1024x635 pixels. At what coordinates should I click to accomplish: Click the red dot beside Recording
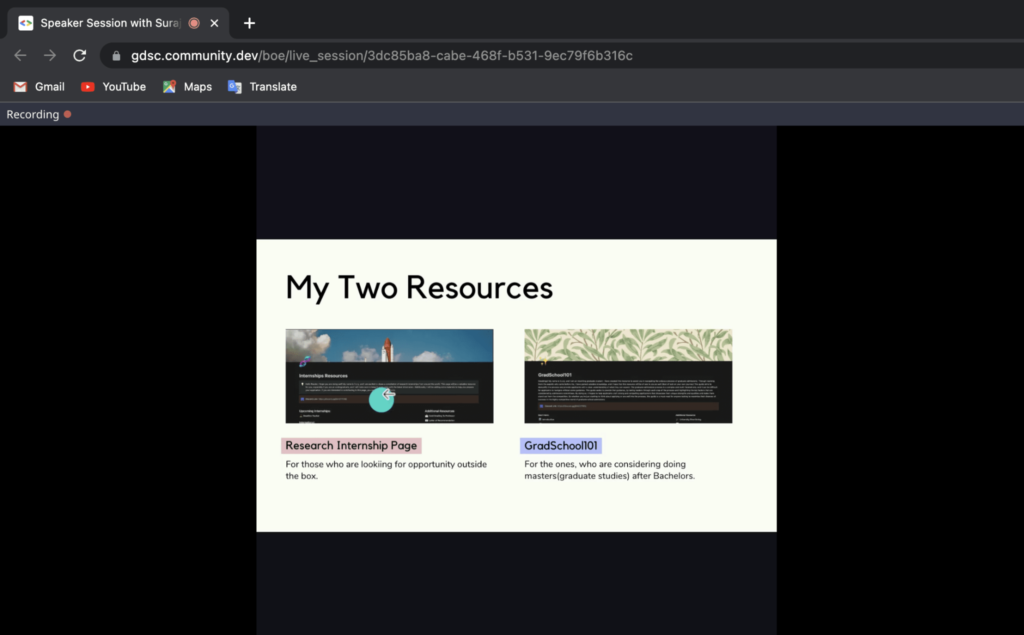[x=68, y=114]
